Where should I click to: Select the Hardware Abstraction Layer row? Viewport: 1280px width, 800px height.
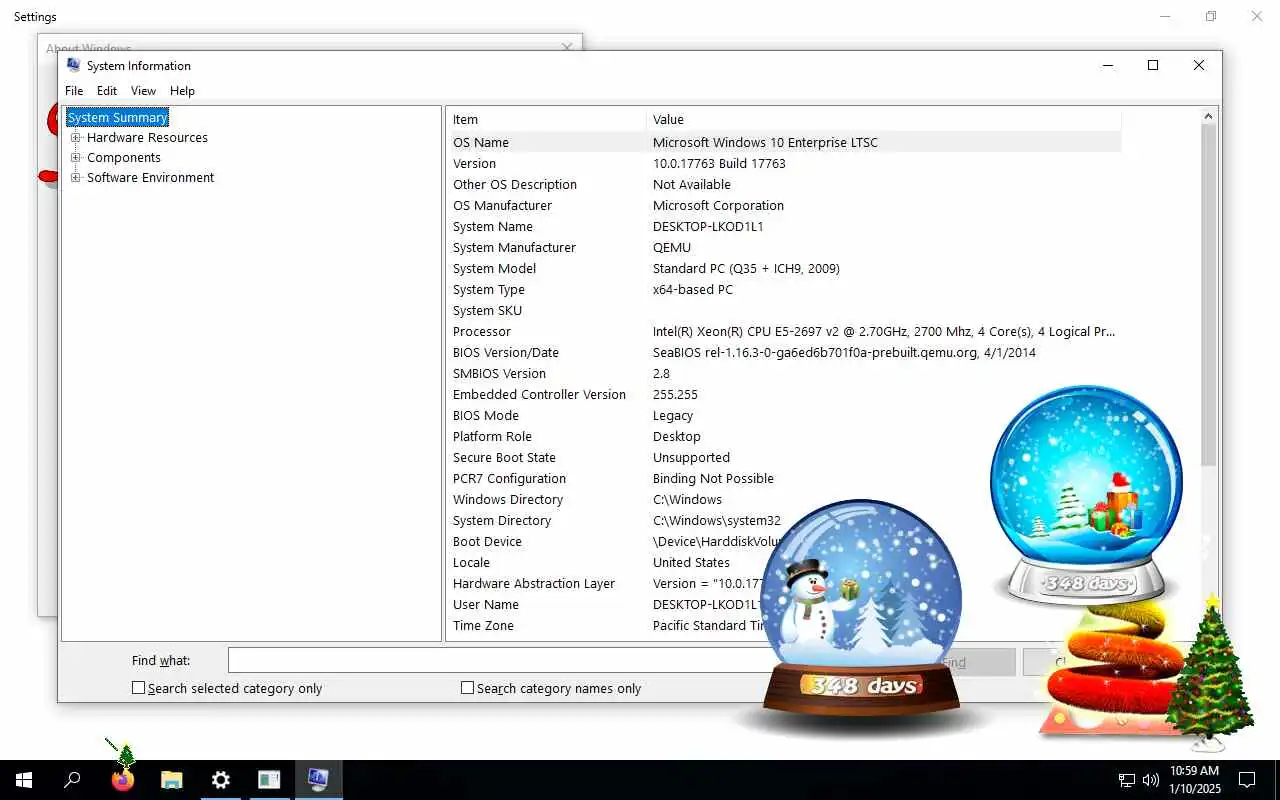[784, 584]
